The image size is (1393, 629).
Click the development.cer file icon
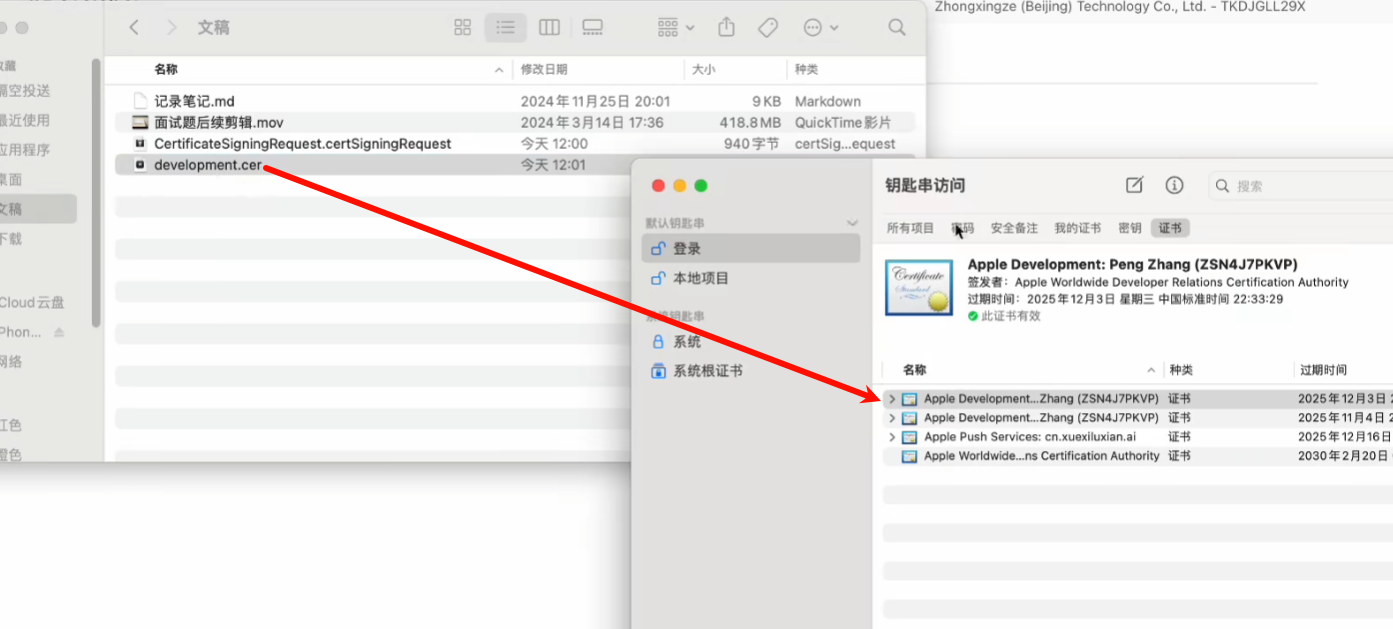[x=140, y=165]
